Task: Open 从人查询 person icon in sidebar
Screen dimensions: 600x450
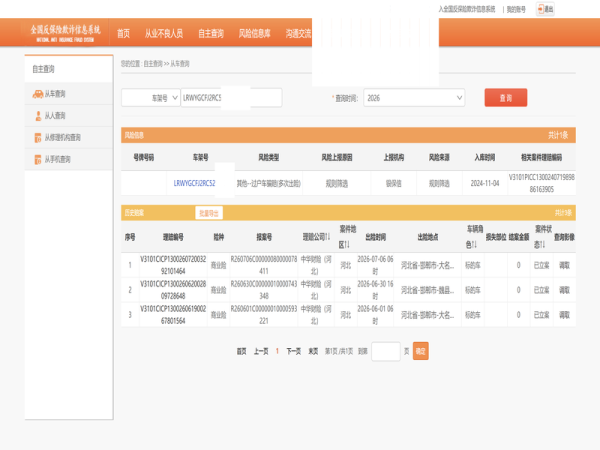Action: [x=38, y=116]
